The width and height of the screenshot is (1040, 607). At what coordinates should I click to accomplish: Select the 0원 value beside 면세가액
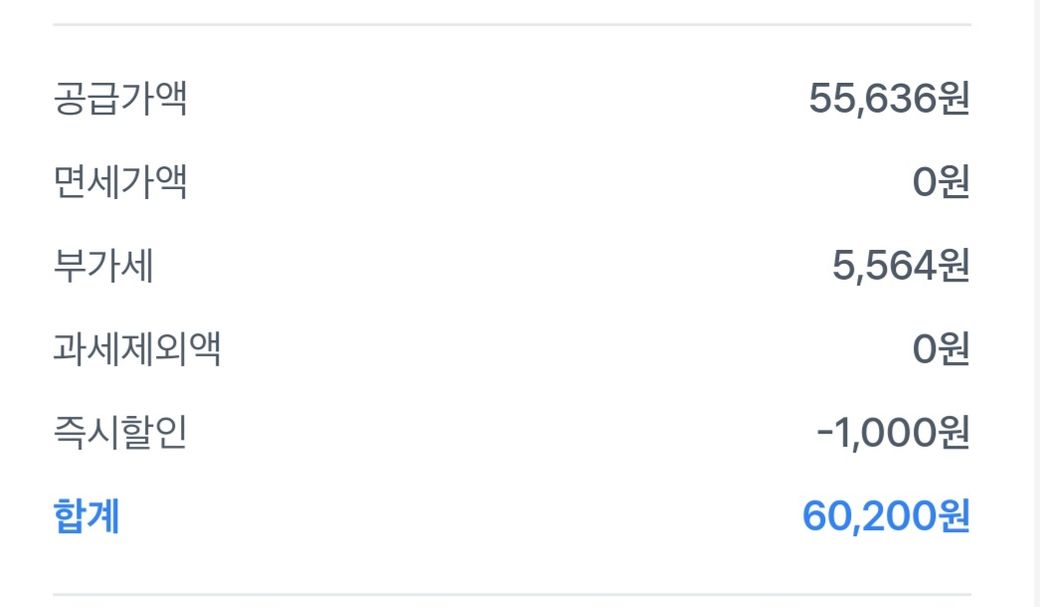click(941, 183)
